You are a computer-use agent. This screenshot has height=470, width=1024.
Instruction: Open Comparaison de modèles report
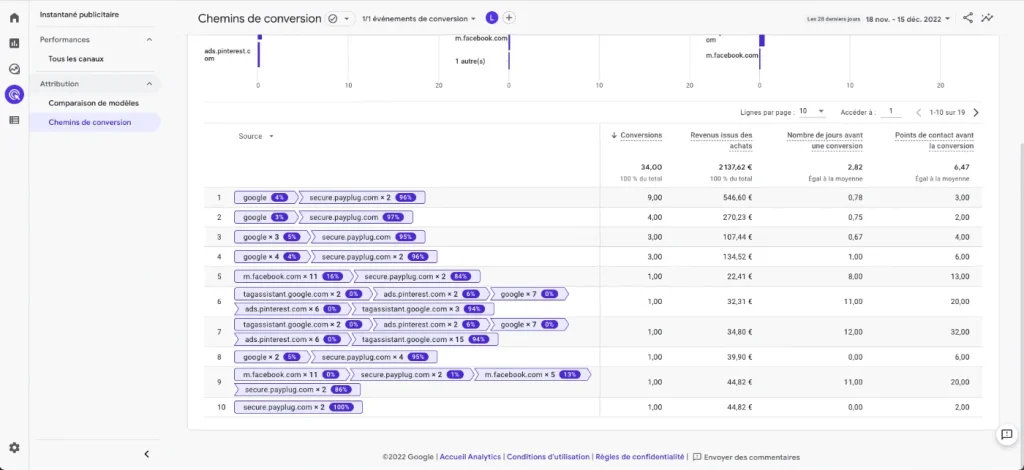pos(93,103)
